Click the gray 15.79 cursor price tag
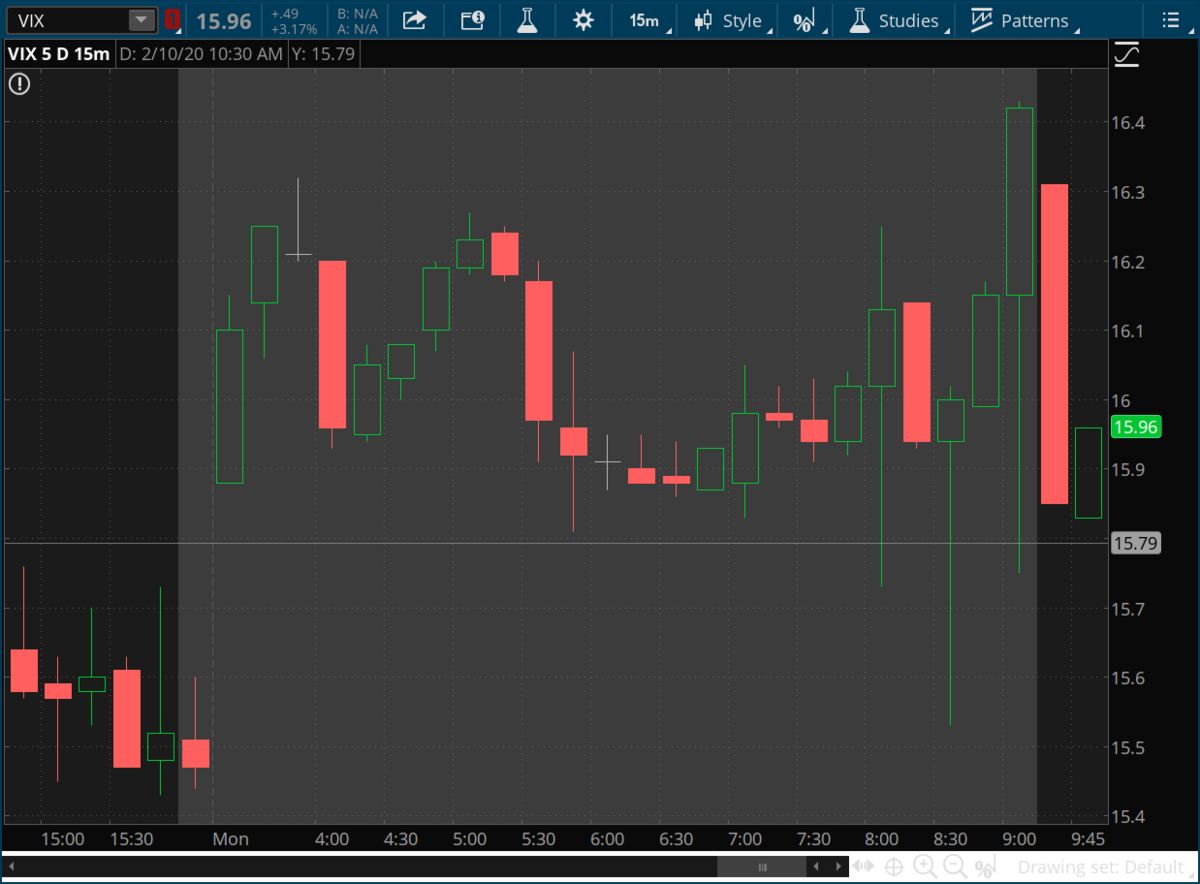This screenshot has width=1200, height=884. click(x=1135, y=543)
